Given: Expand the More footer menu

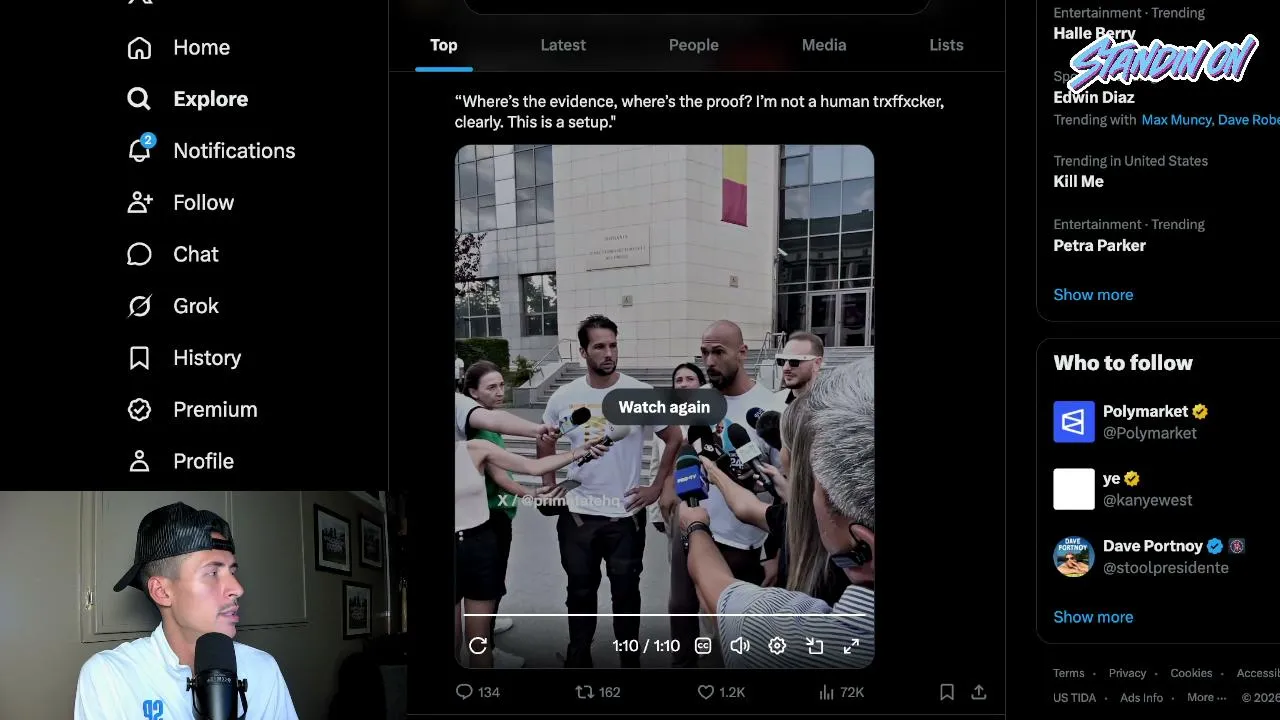Looking at the screenshot, I should click(1206, 698).
